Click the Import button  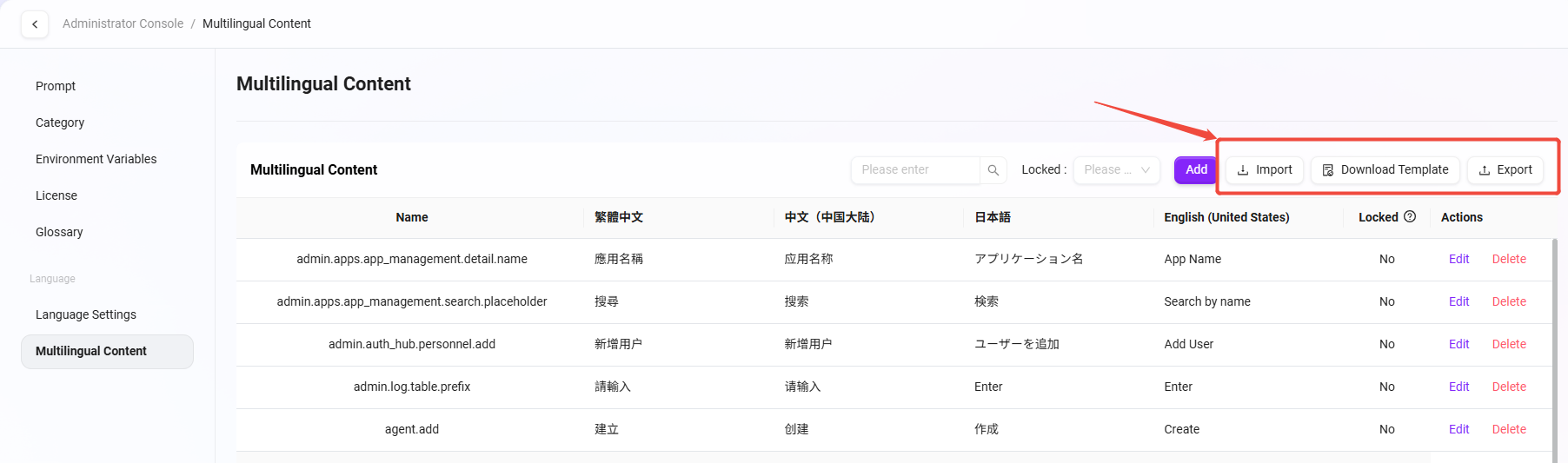tap(1265, 170)
